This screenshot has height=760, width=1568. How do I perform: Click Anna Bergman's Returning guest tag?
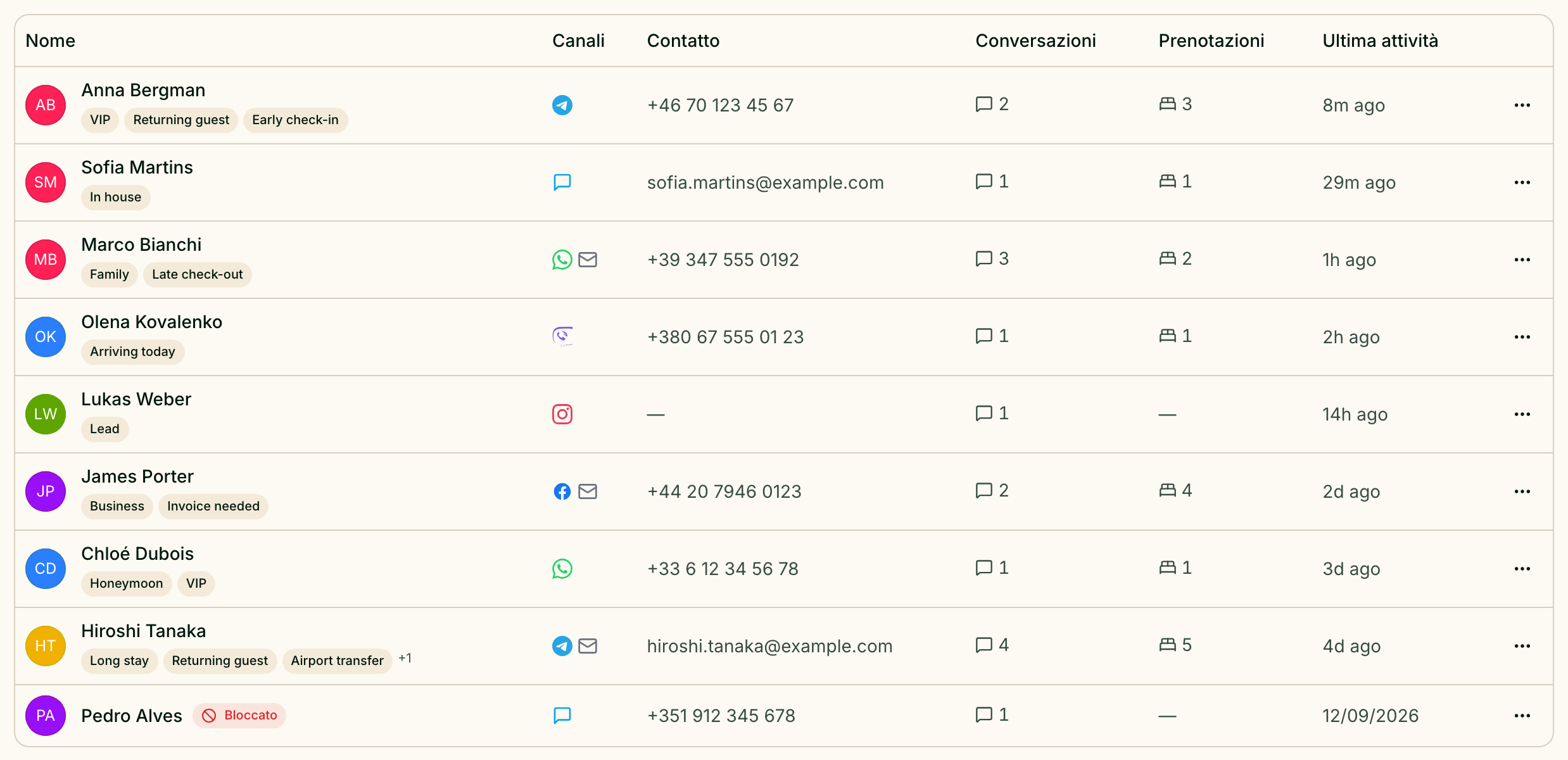coord(181,120)
